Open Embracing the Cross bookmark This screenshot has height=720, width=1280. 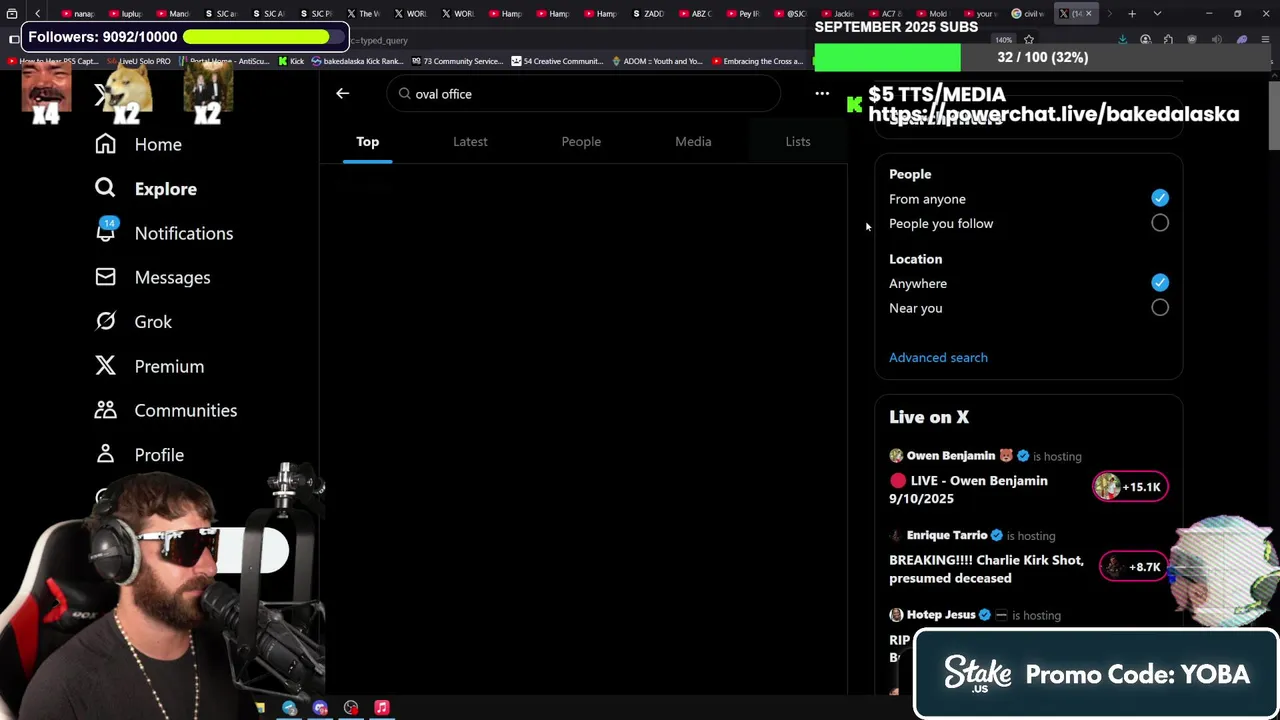(x=757, y=61)
